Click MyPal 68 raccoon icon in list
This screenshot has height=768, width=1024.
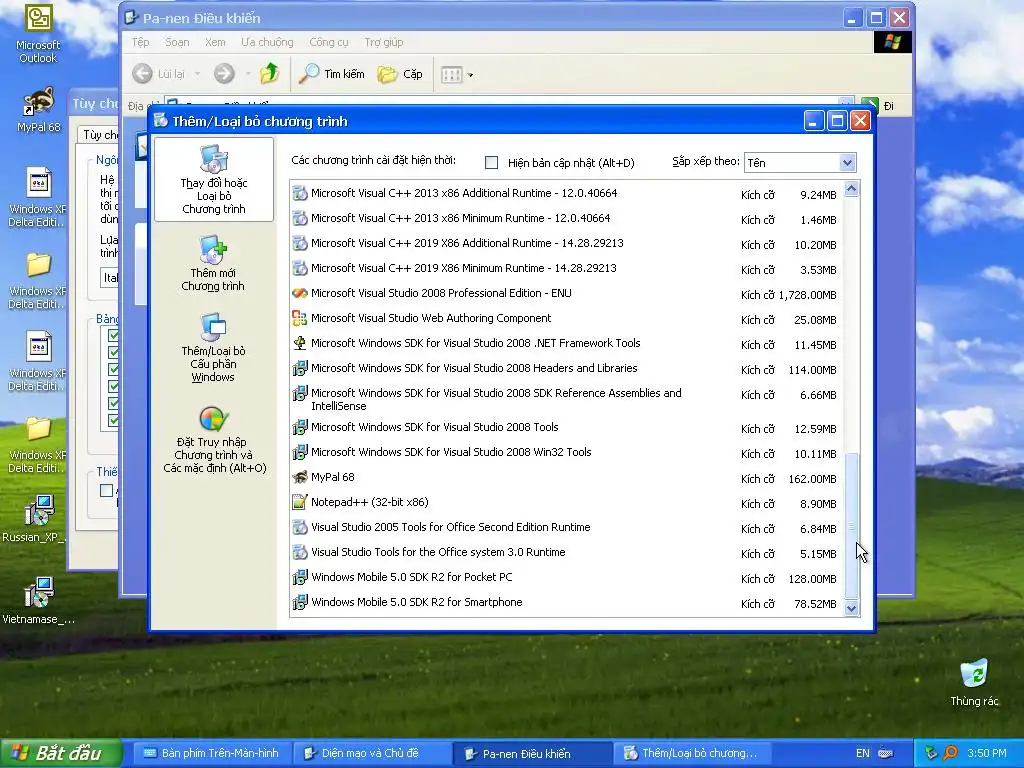point(300,477)
